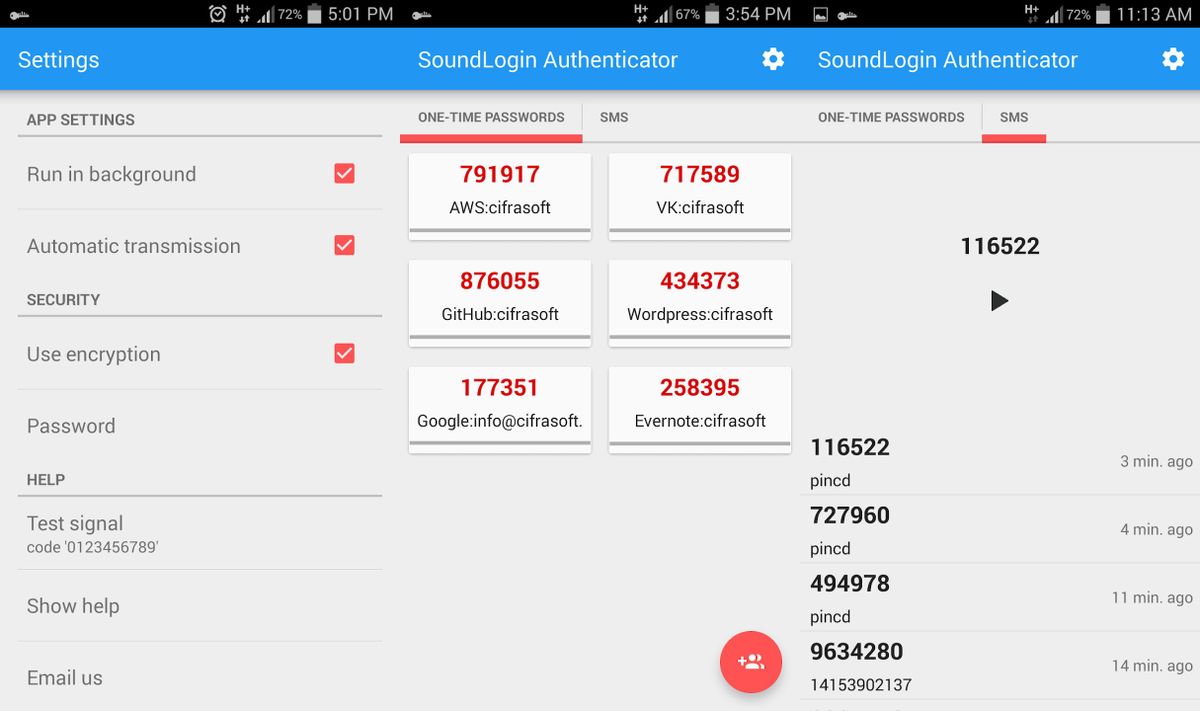Tap Email us in the Help section
Screen dimensions: 1200x711
tap(64, 677)
